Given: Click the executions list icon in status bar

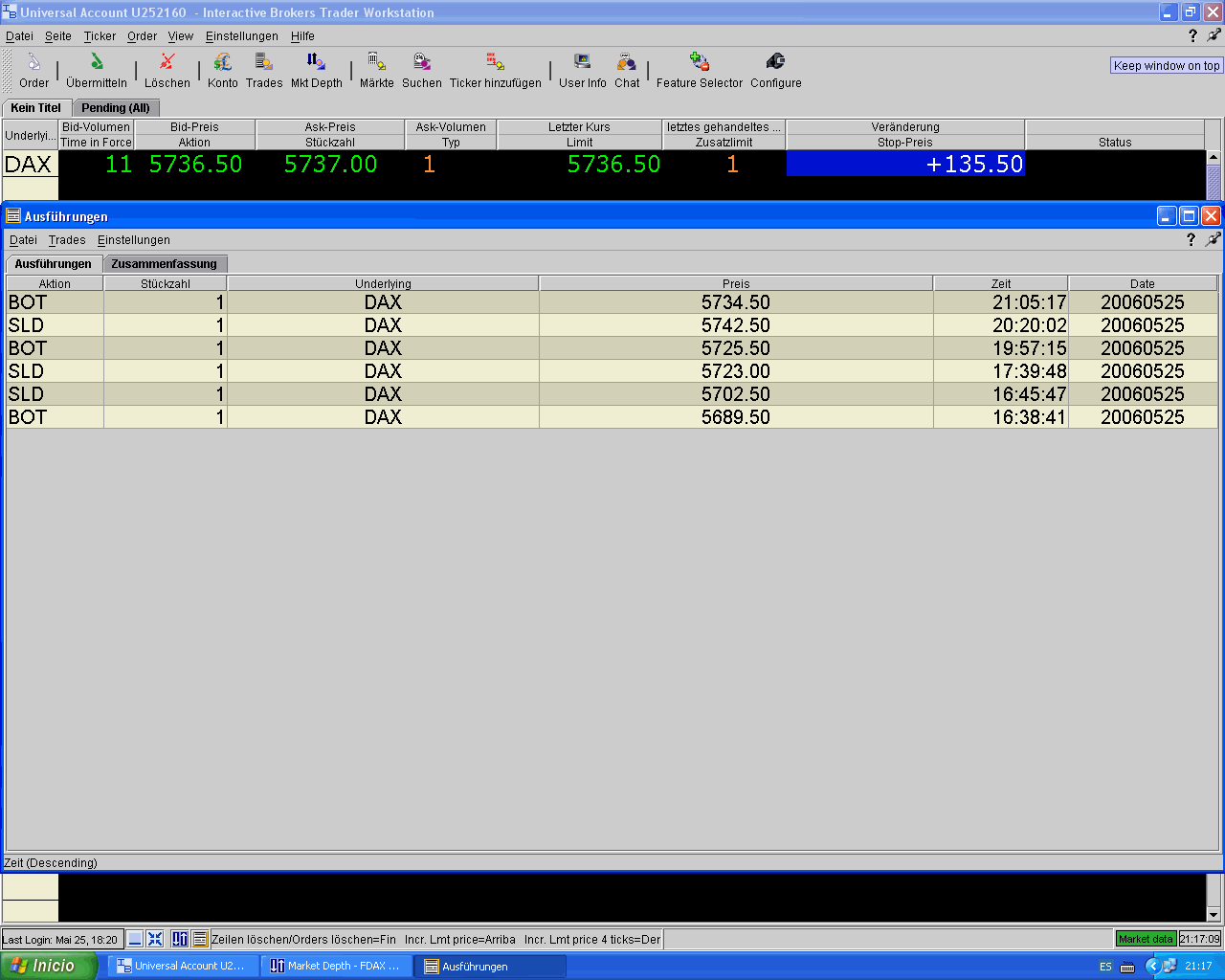Looking at the screenshot, I should pyautogui.click(x=199, y=939).
